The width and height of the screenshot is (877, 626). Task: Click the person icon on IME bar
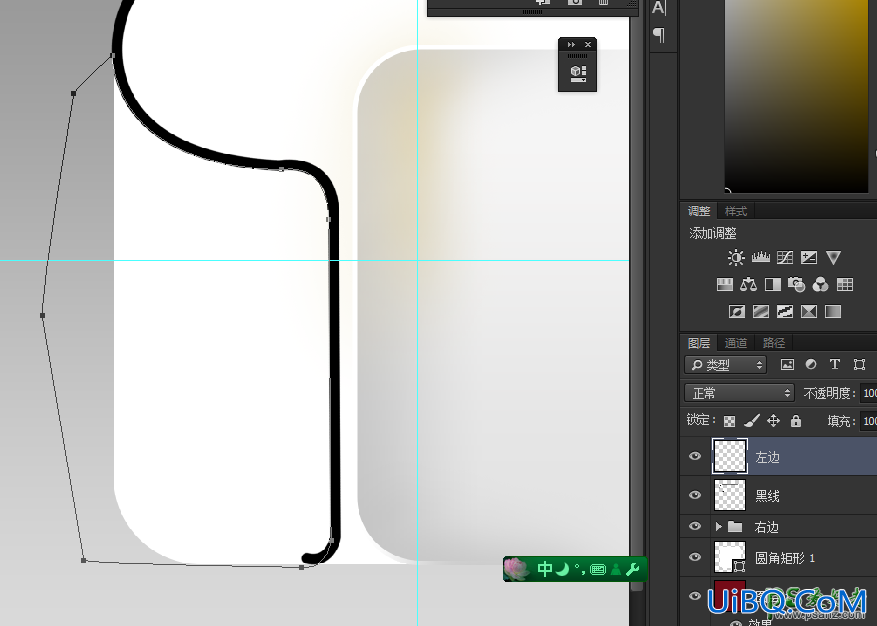click(616, 569)
